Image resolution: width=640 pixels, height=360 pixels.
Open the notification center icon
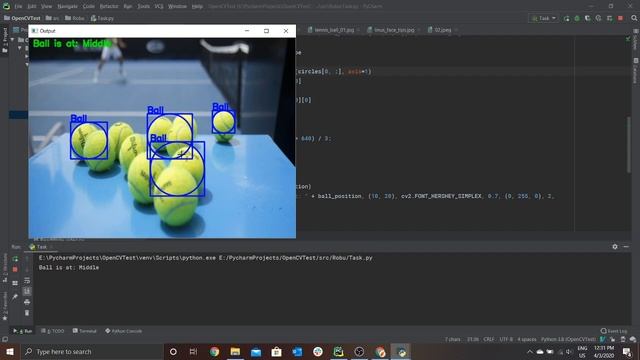[x=627, y=352]
